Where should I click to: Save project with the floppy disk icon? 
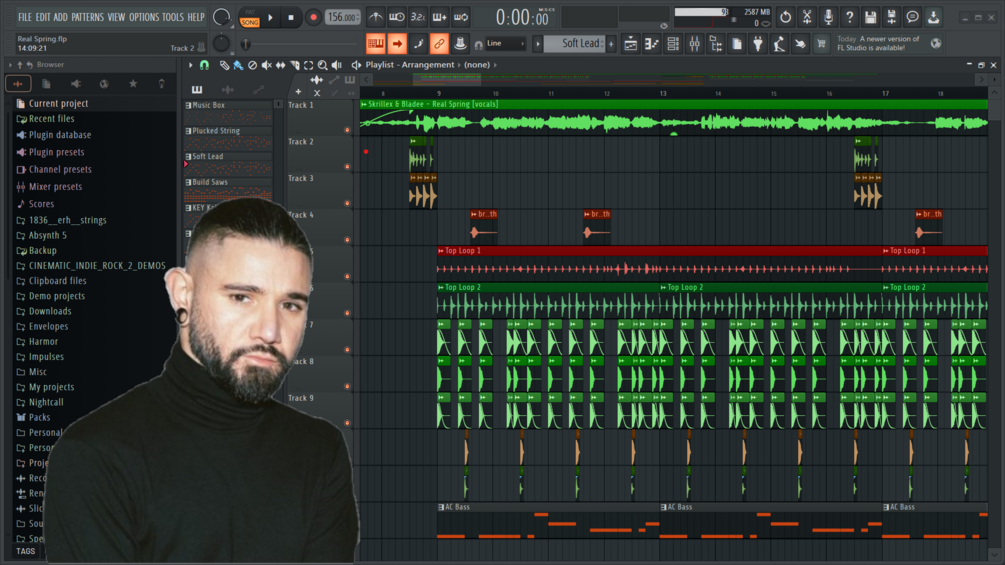[x=870, y=17]
